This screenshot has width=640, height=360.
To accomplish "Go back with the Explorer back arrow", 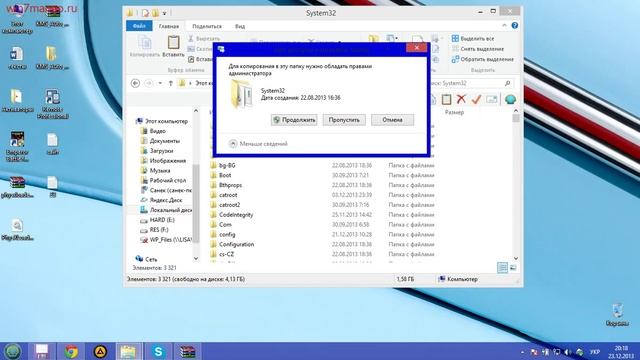I will click(136, 83).
